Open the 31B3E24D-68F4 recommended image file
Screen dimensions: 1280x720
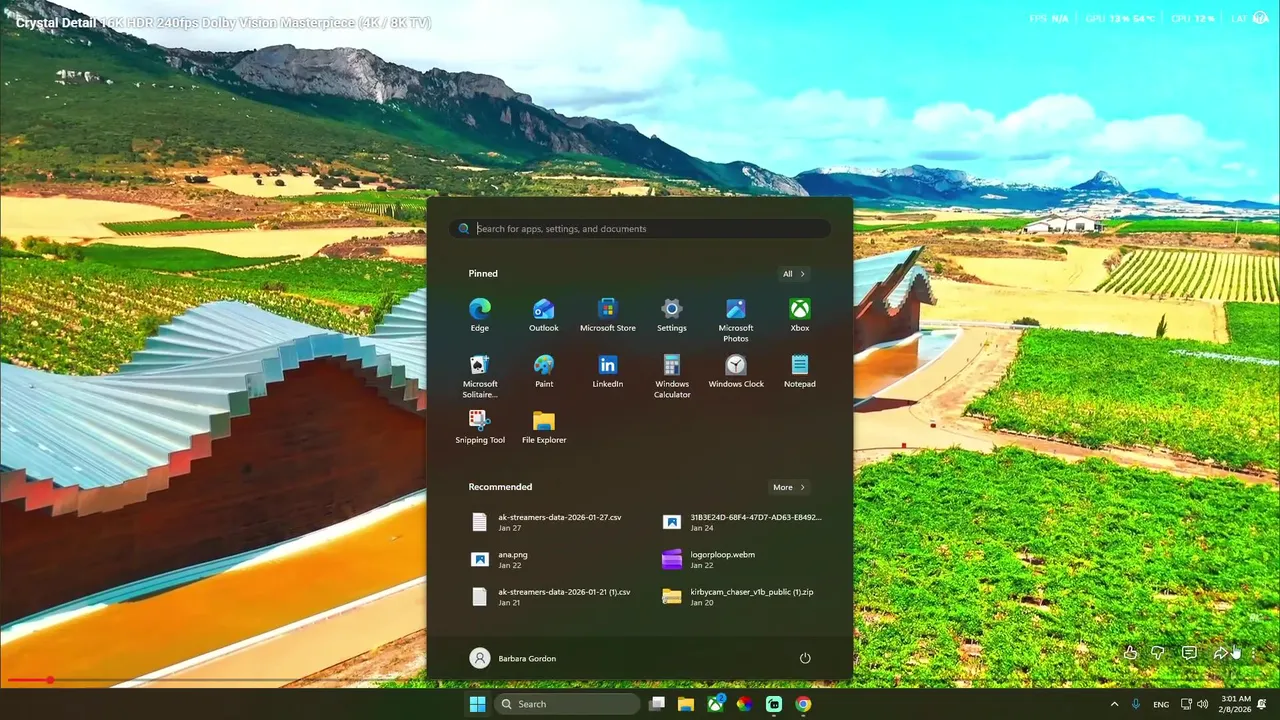[x=742, y=522]
